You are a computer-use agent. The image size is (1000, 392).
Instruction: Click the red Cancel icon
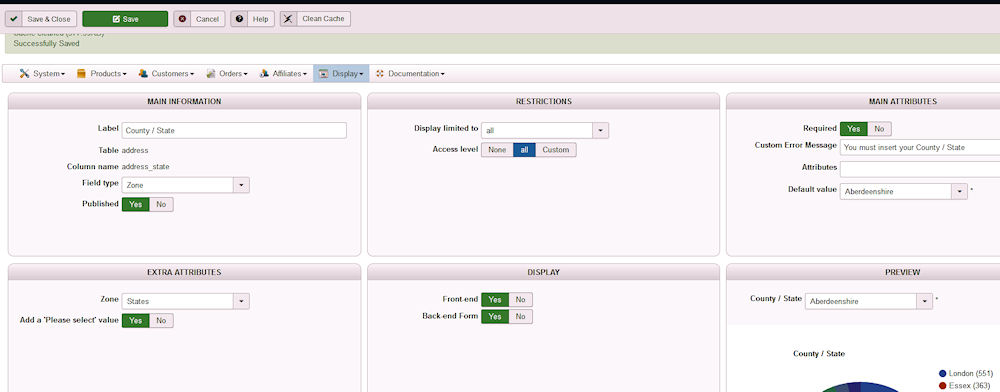click(x=183, y=19)
